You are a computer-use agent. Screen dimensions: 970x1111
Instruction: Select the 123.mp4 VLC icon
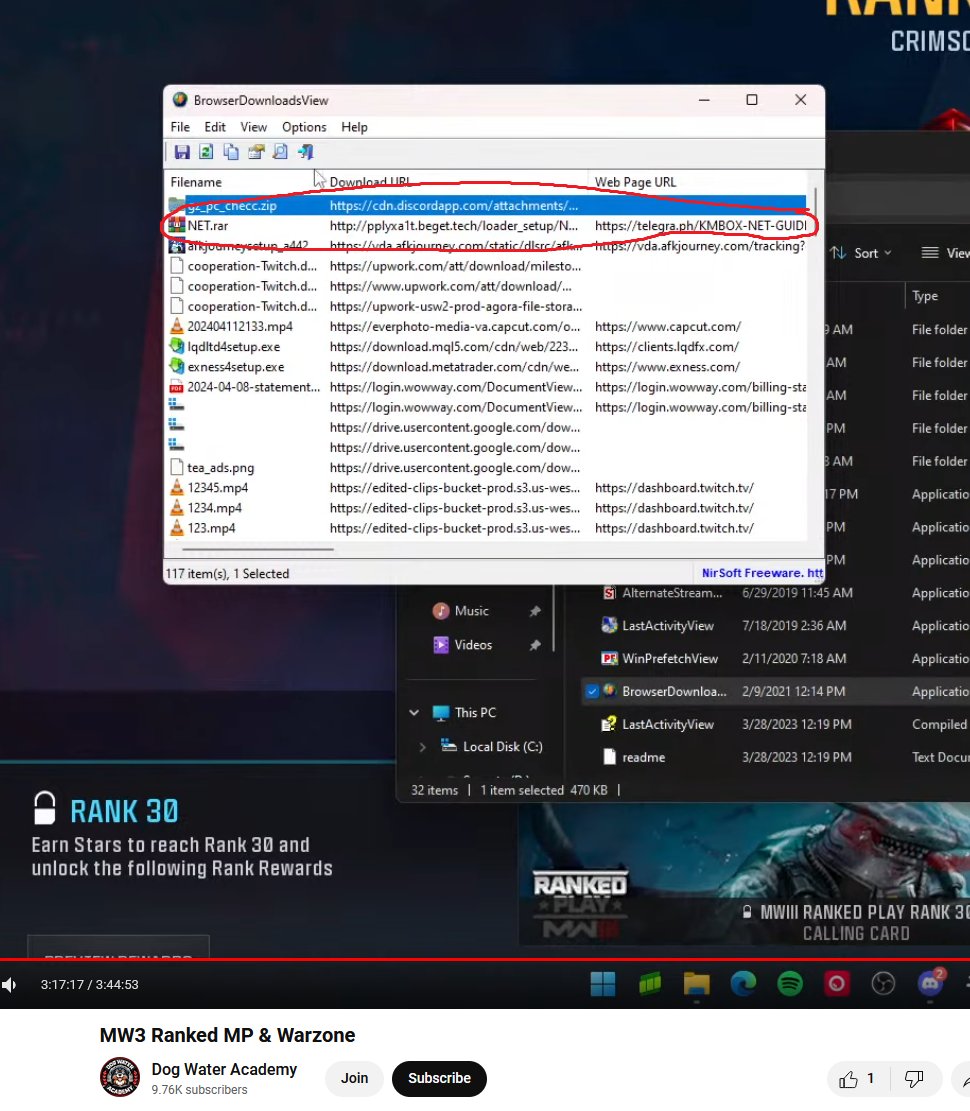coord(176,528)
